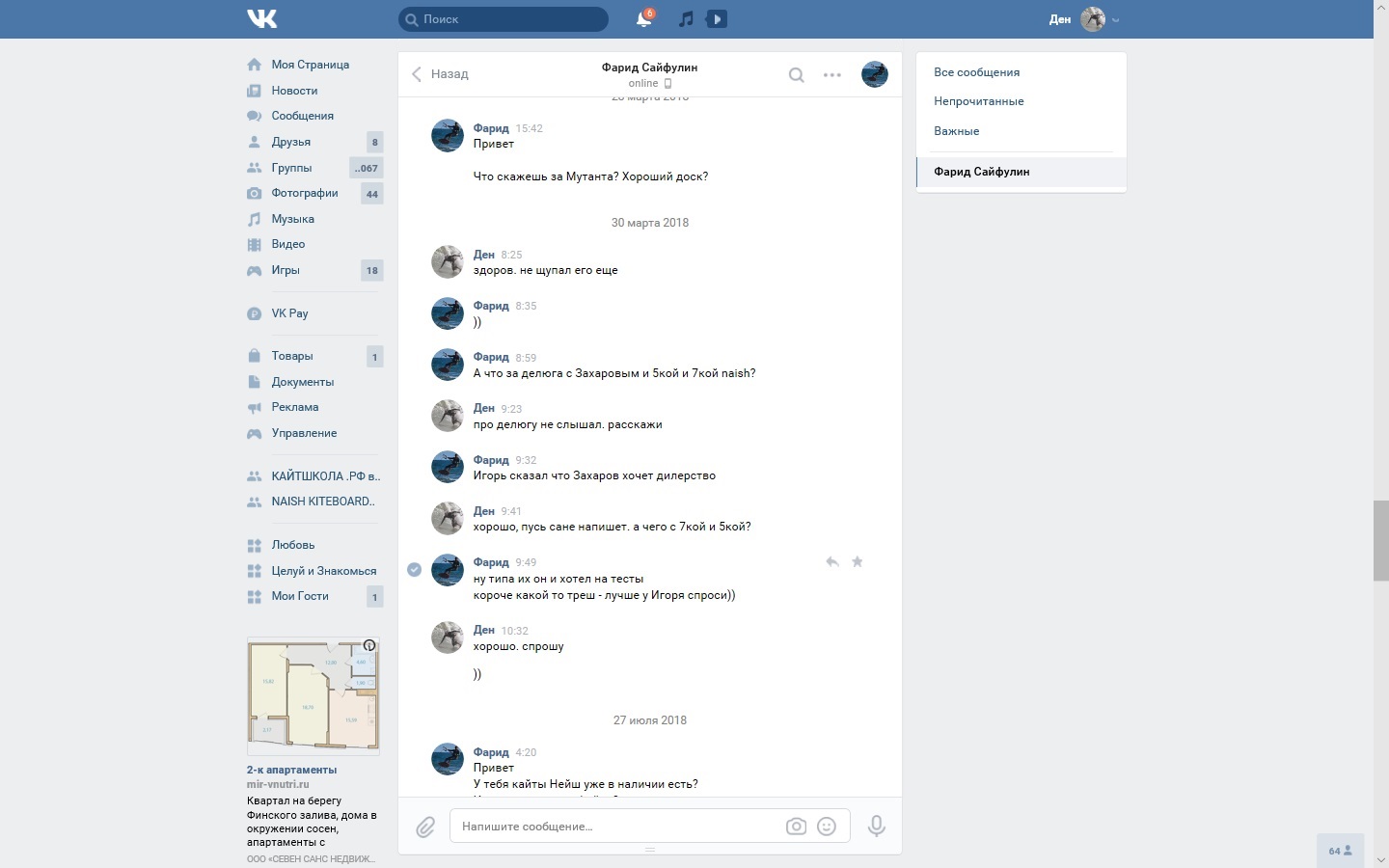Click the Игры gamepad icon

[254, 270]
